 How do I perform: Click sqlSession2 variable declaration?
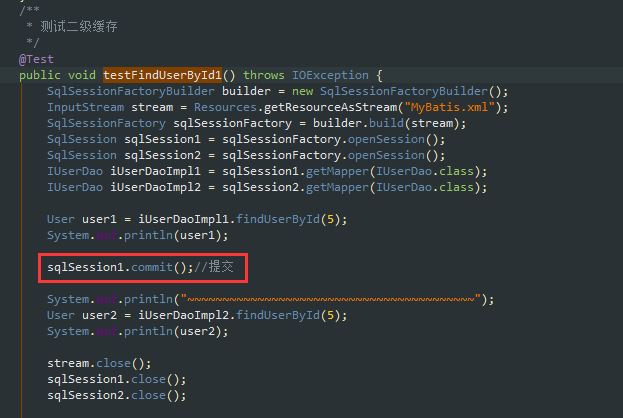click(163, 155)
